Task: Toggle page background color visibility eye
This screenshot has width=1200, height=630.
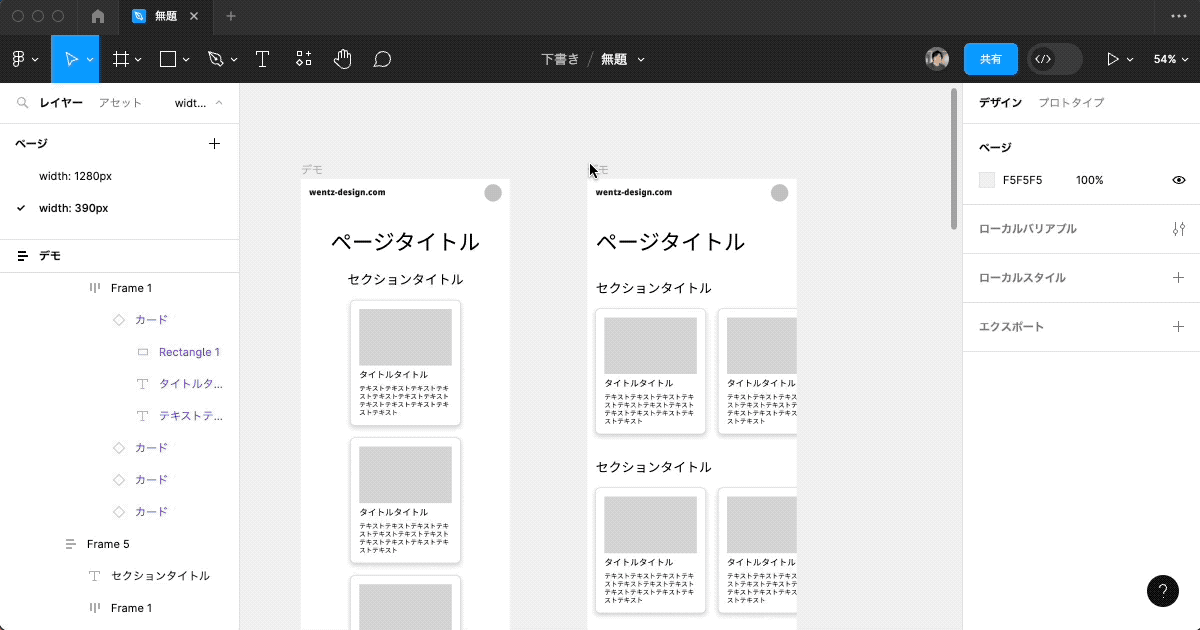Action: [1178, 180]
